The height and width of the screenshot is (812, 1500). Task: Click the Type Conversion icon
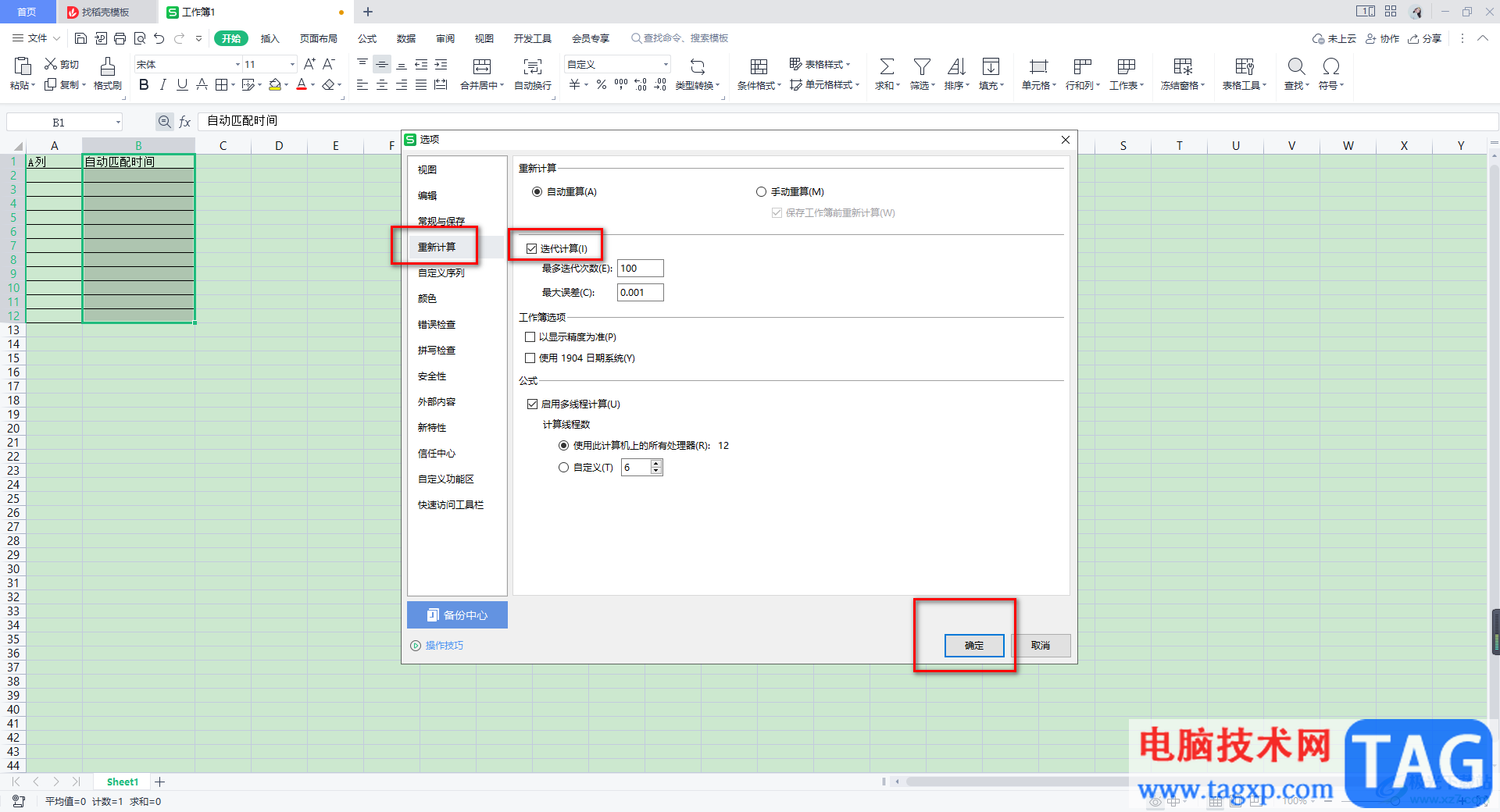coord(698,66)
